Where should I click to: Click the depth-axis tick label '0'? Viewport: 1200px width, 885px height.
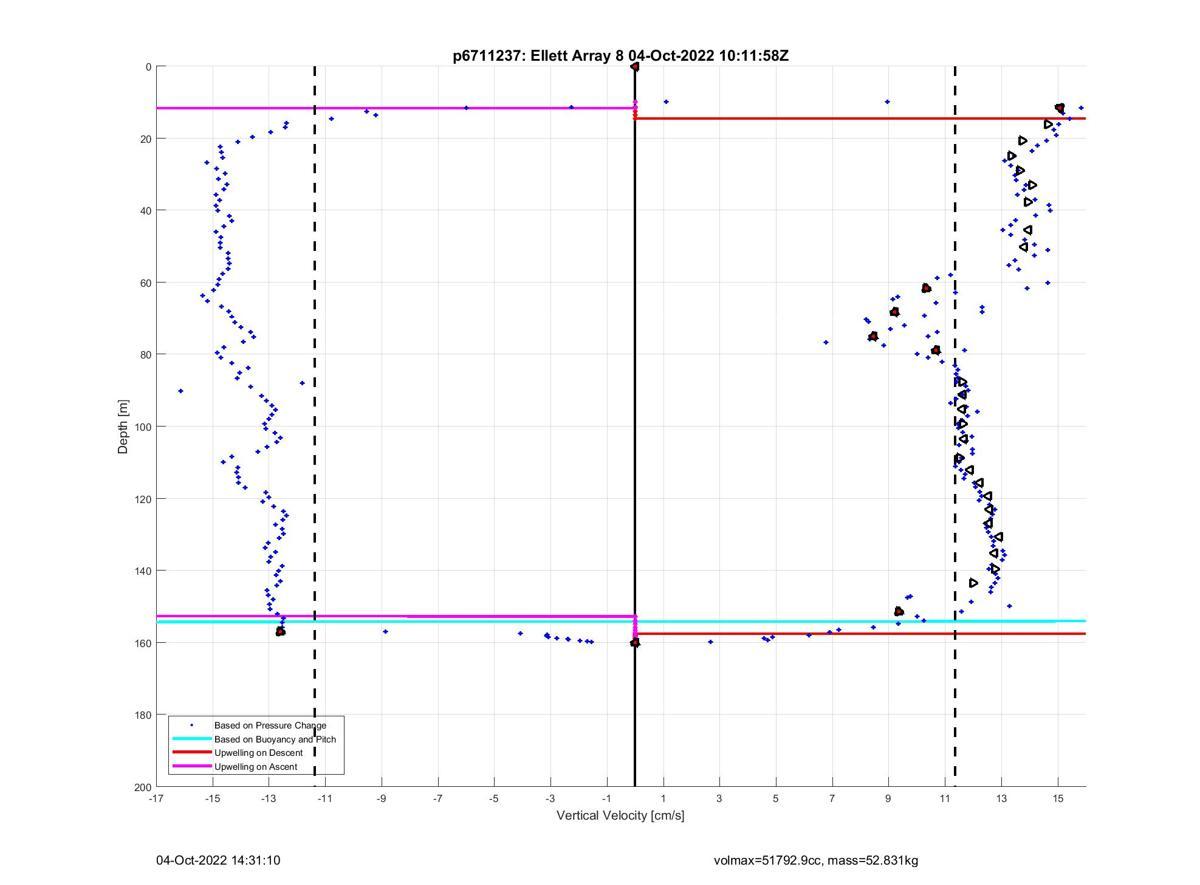[x=148, y=67]
